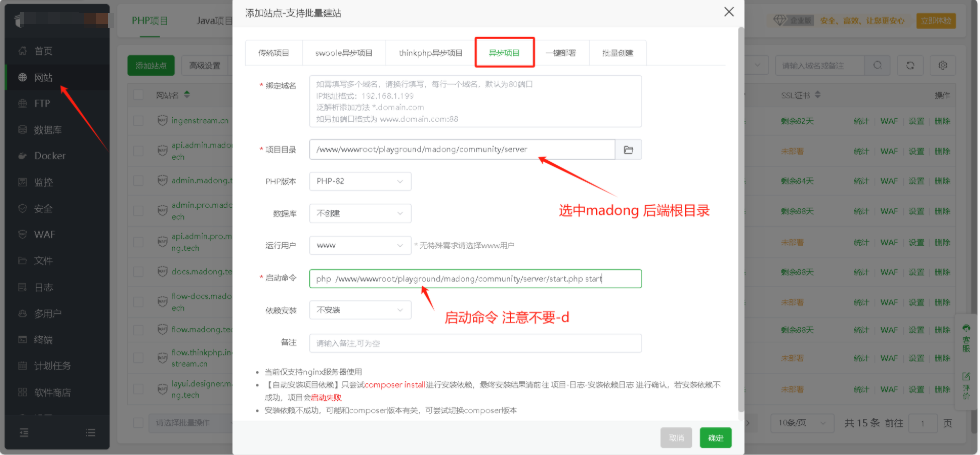The height and width of the screenshot is (455, 980).
Task: Click the gray 取消 cancel button
Action: 676,437
